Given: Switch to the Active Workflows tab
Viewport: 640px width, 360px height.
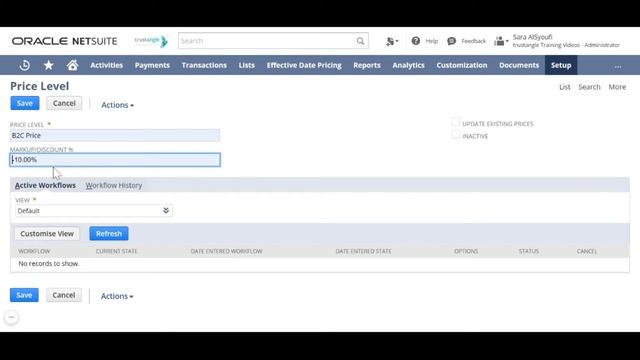Looking at the screenshot, I should pyautogui.click(x=45, y=185).
